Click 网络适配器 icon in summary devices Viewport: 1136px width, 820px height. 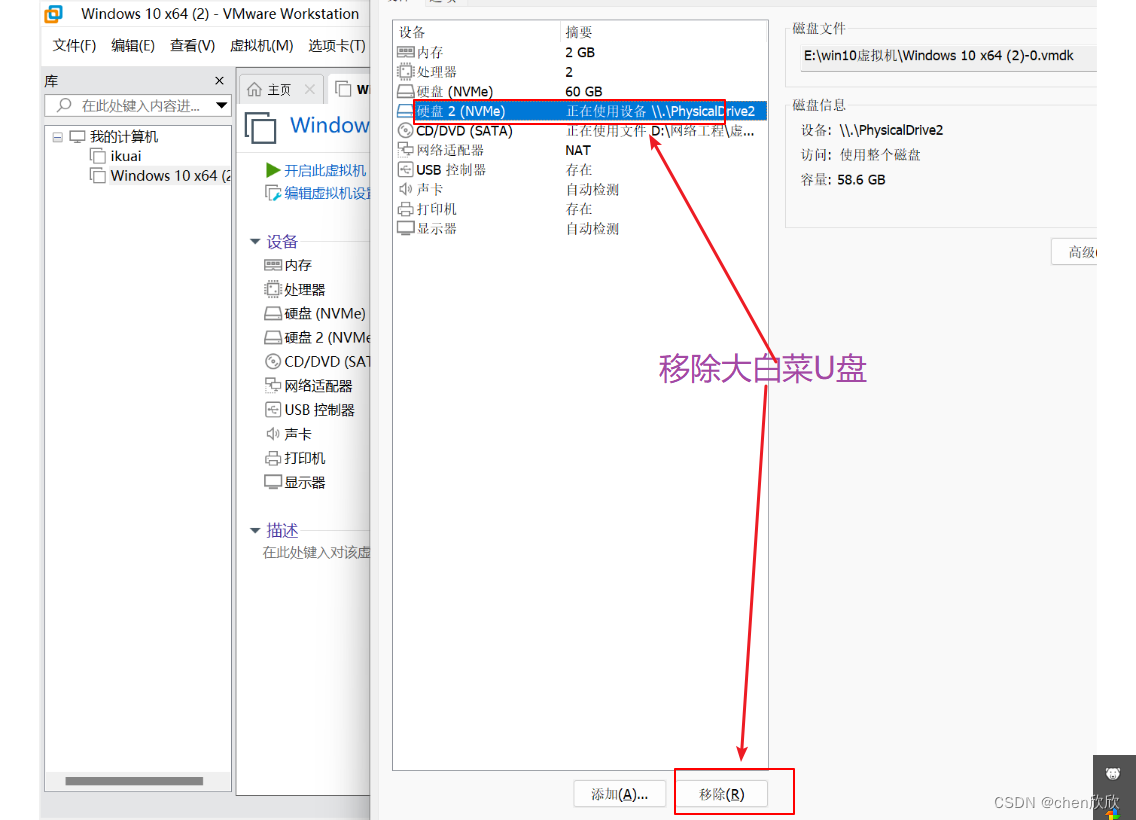(x=273, y=385)
